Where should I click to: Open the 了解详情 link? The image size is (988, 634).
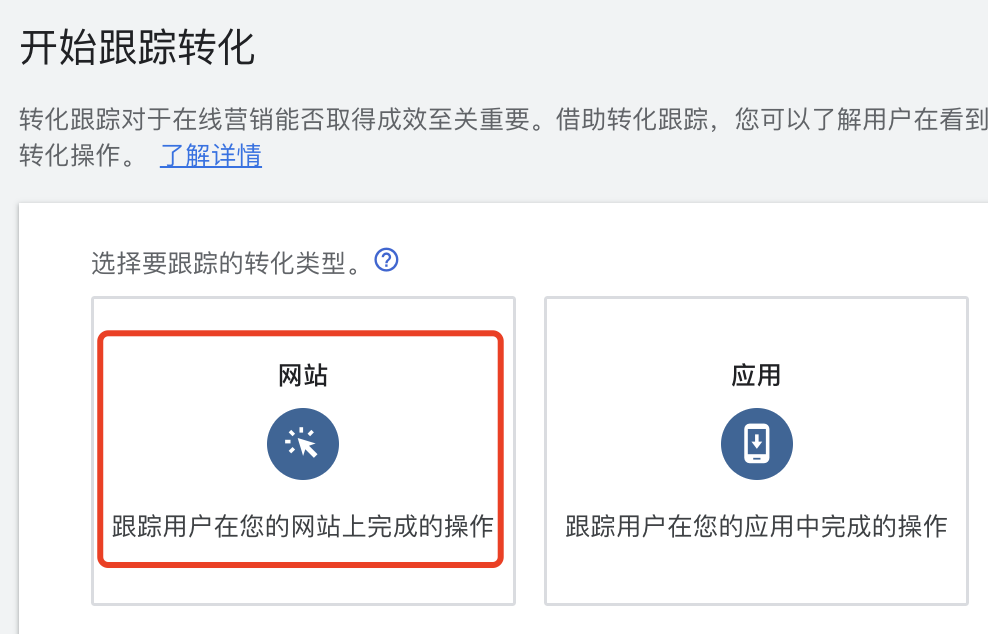click(x=210, y=157)
